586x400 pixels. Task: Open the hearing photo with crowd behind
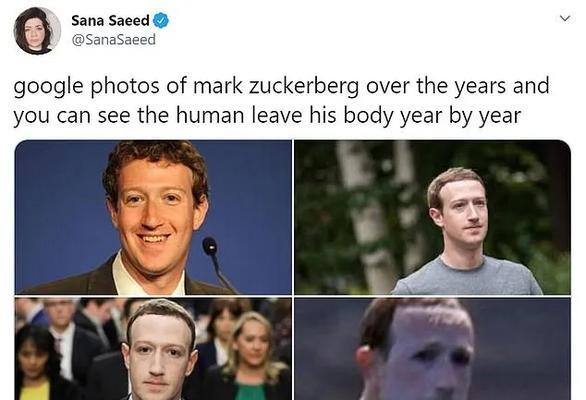click(153, 349)
